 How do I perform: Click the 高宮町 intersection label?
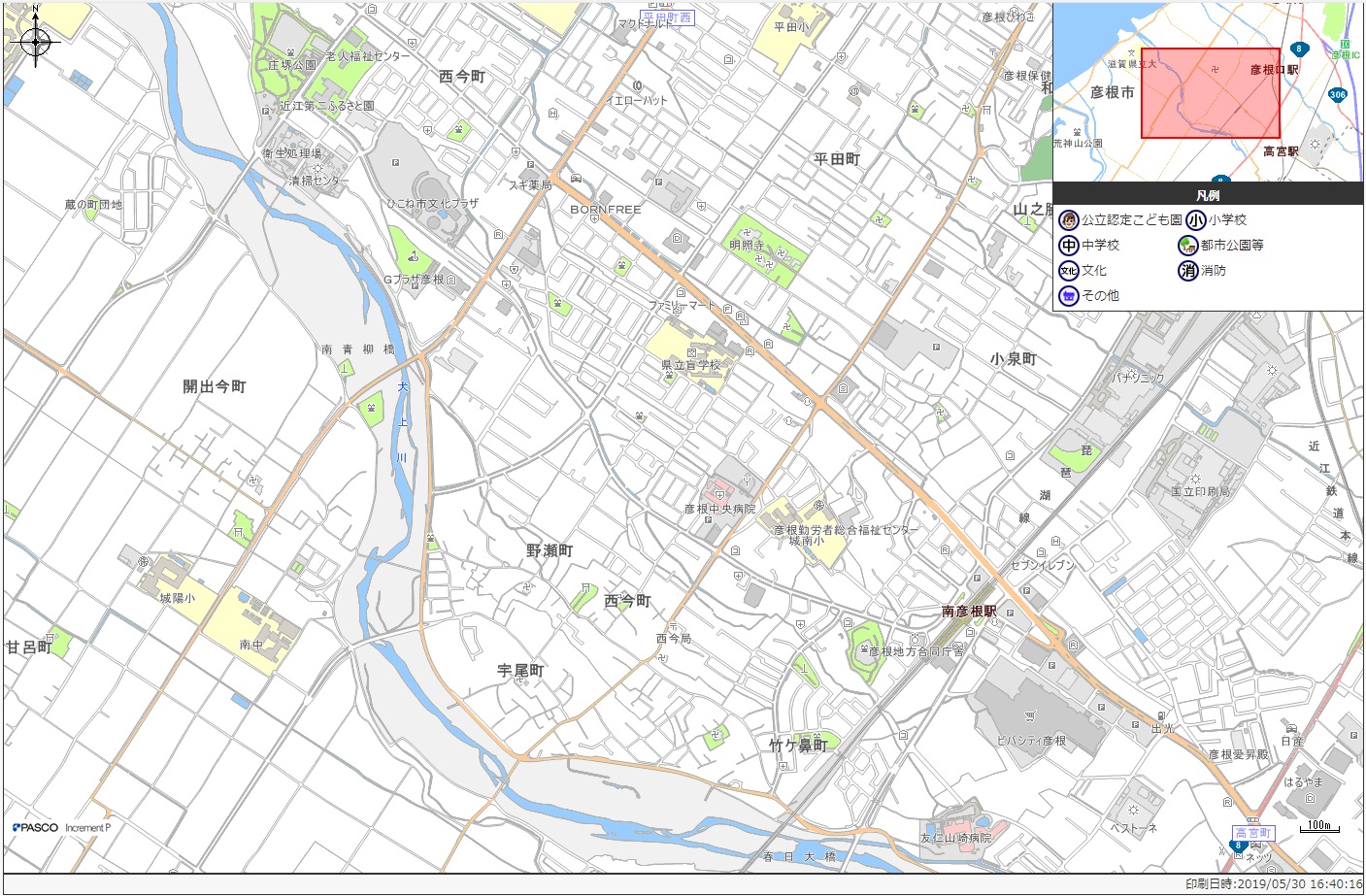click(x=1252, y=833)
